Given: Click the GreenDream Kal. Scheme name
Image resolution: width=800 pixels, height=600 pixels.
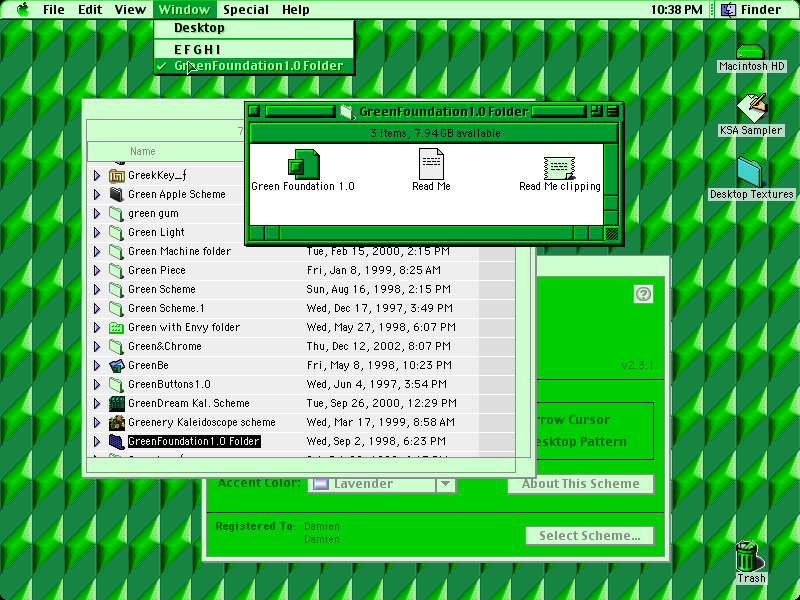Looking at the screenshot, I should [x=189, y=404].
